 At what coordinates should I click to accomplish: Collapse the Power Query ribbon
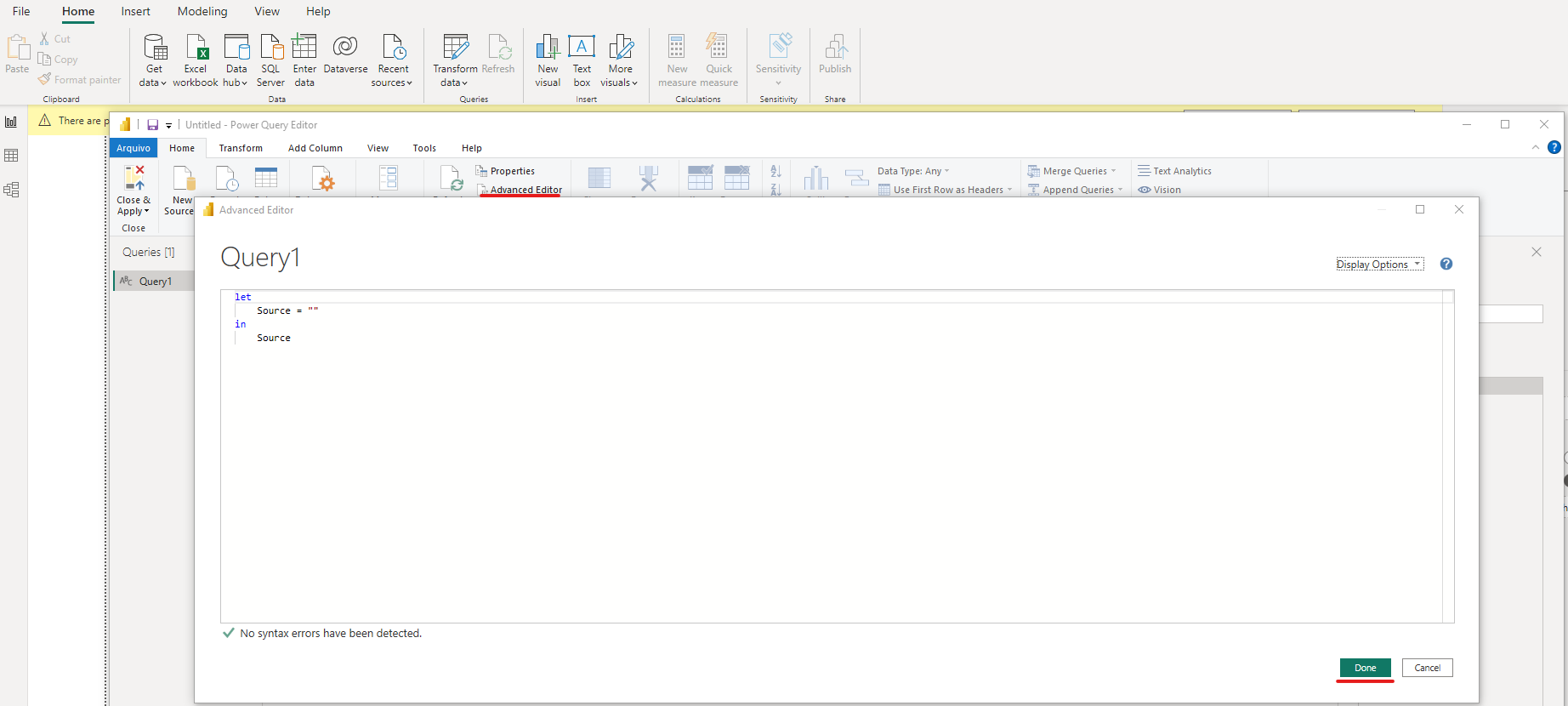tap(1536, 147)
